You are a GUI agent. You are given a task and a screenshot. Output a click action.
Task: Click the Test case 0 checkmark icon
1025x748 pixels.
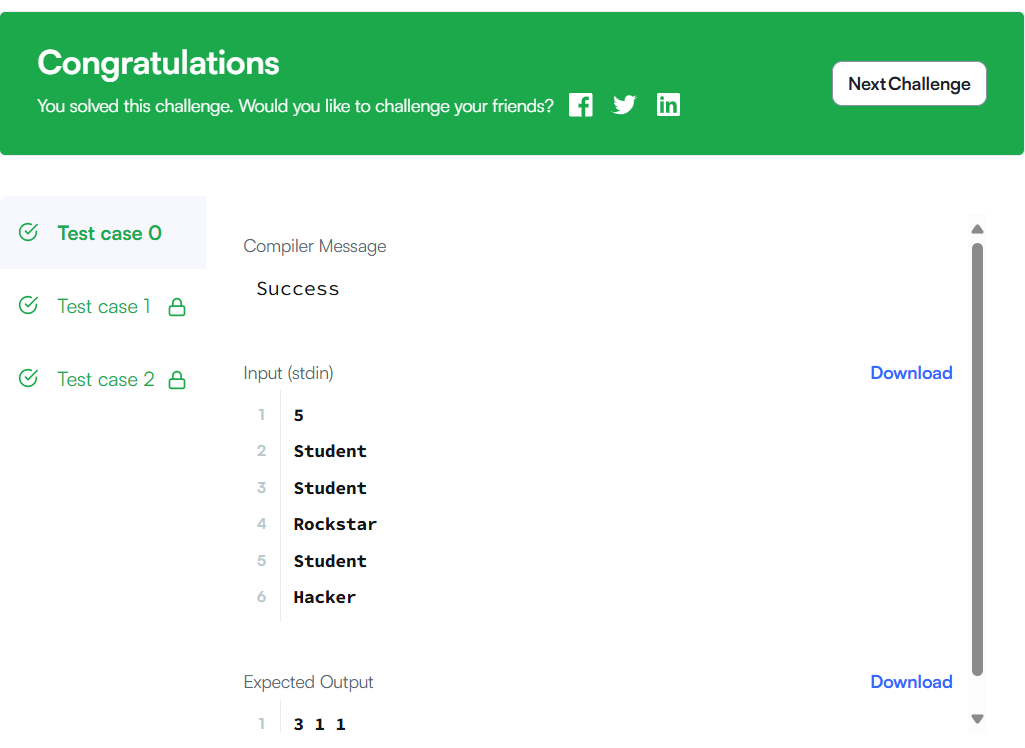point(28,232)
